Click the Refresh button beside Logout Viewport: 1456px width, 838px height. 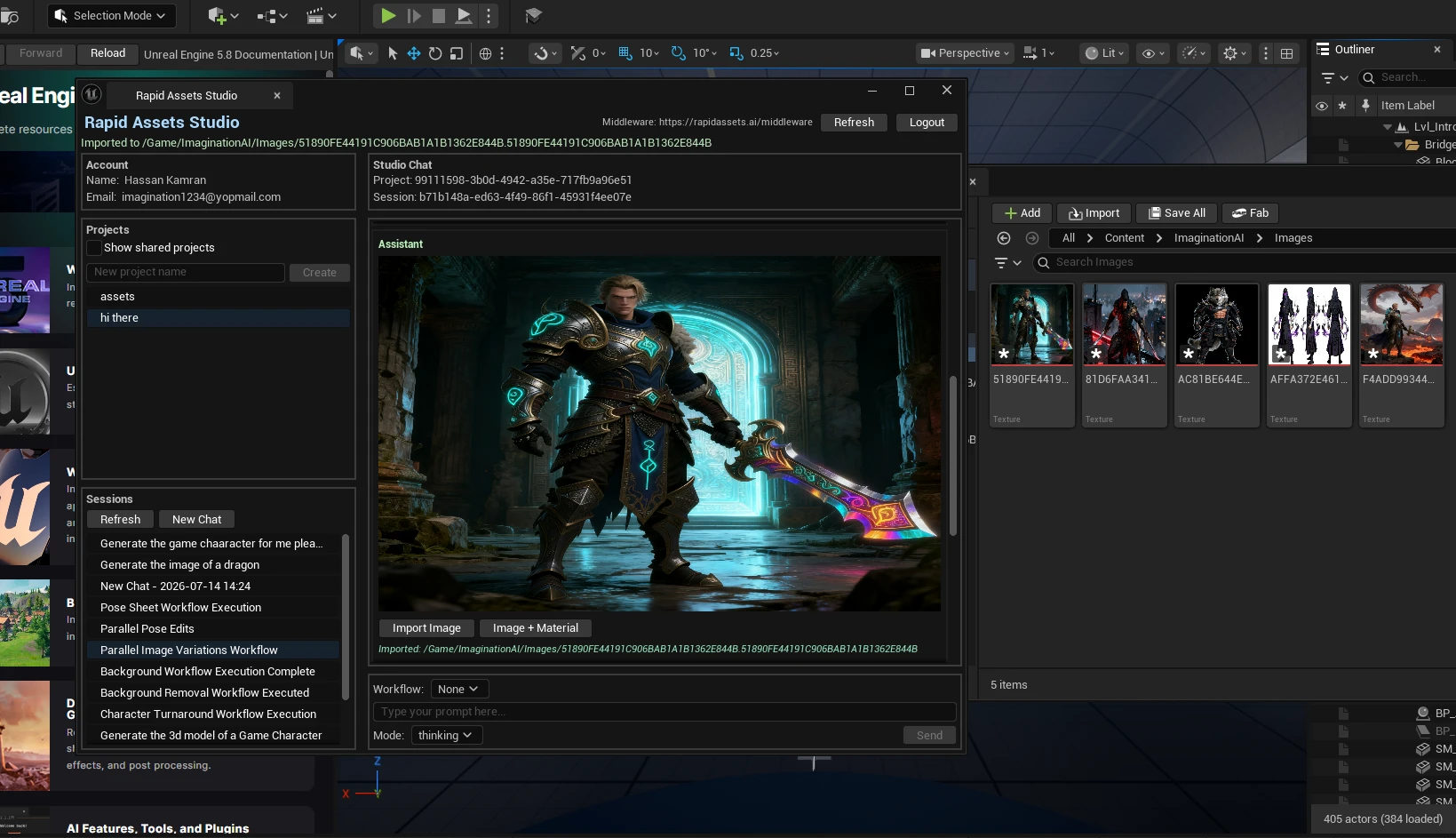pos(854,123)
